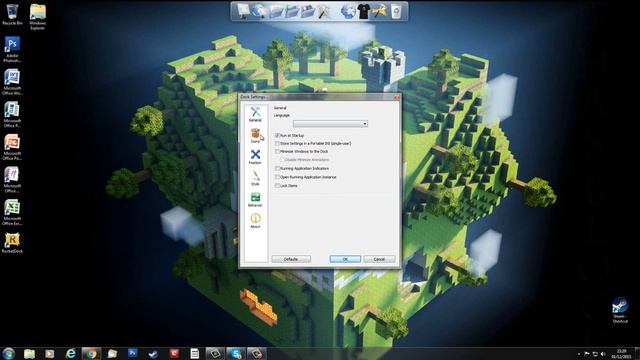This screenshot has height=360, width=640.
Task: Click the Action Center flag tray icon
Action: (x=587, y=354)
